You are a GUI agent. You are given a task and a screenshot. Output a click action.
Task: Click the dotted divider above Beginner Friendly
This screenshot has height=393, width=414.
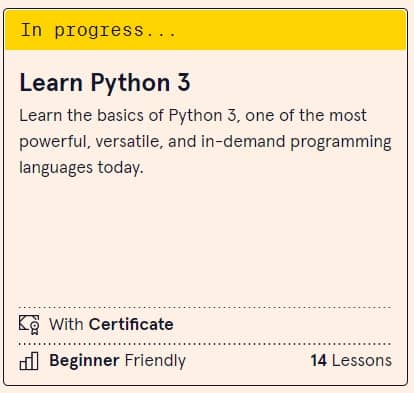[x=205, y=344]
